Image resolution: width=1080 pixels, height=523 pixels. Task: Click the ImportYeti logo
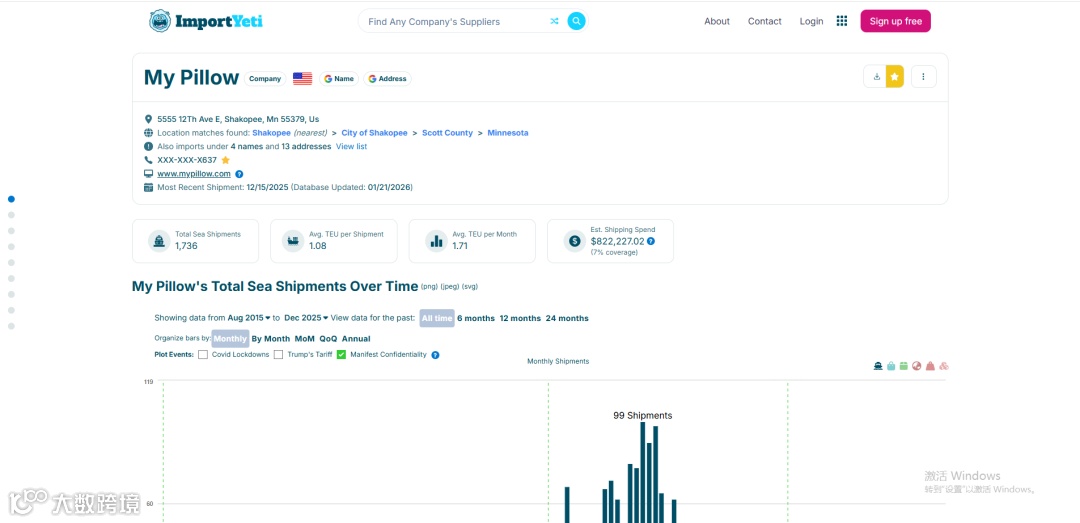(206, 21)
